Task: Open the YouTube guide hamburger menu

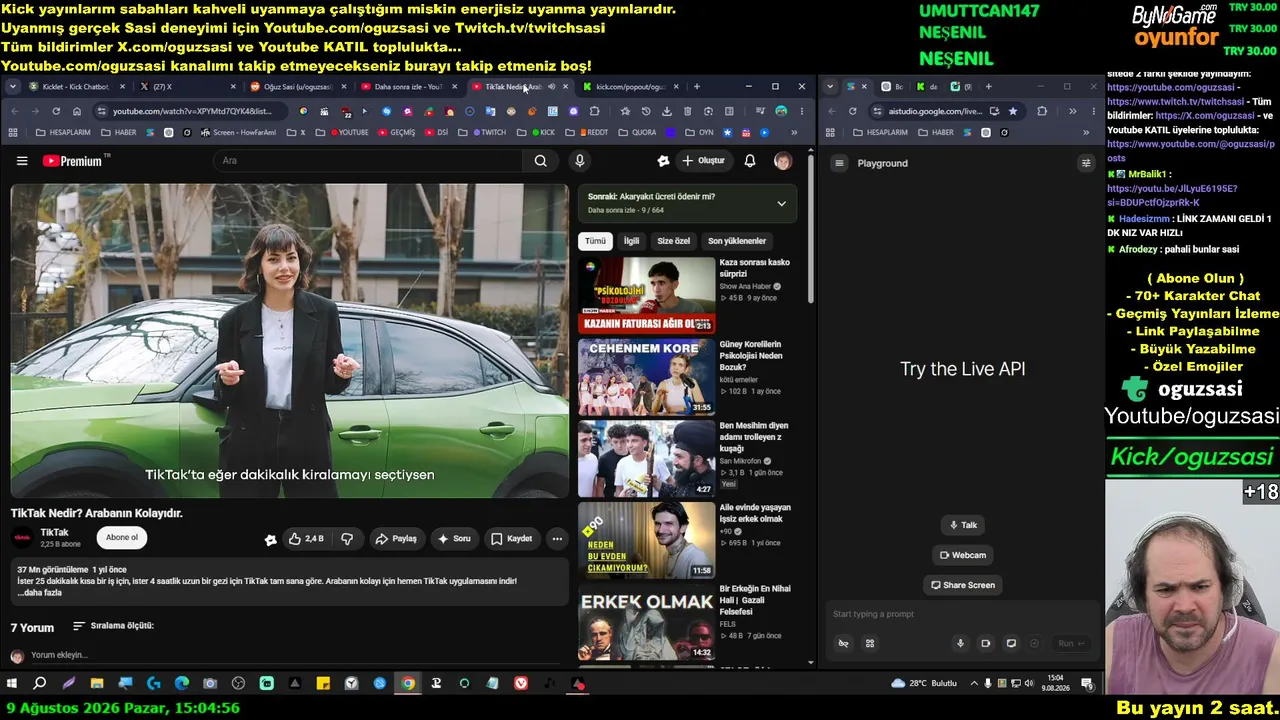Action: 22,161
